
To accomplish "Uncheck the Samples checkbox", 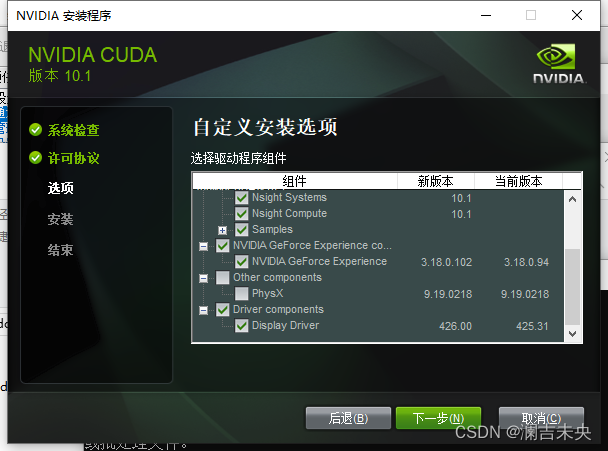I will coord(242,230).
